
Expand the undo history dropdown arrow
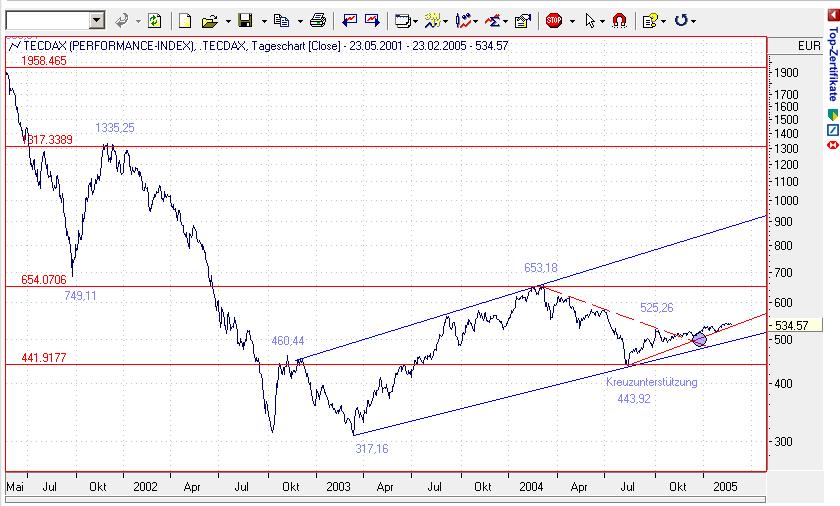click(138, 21)
